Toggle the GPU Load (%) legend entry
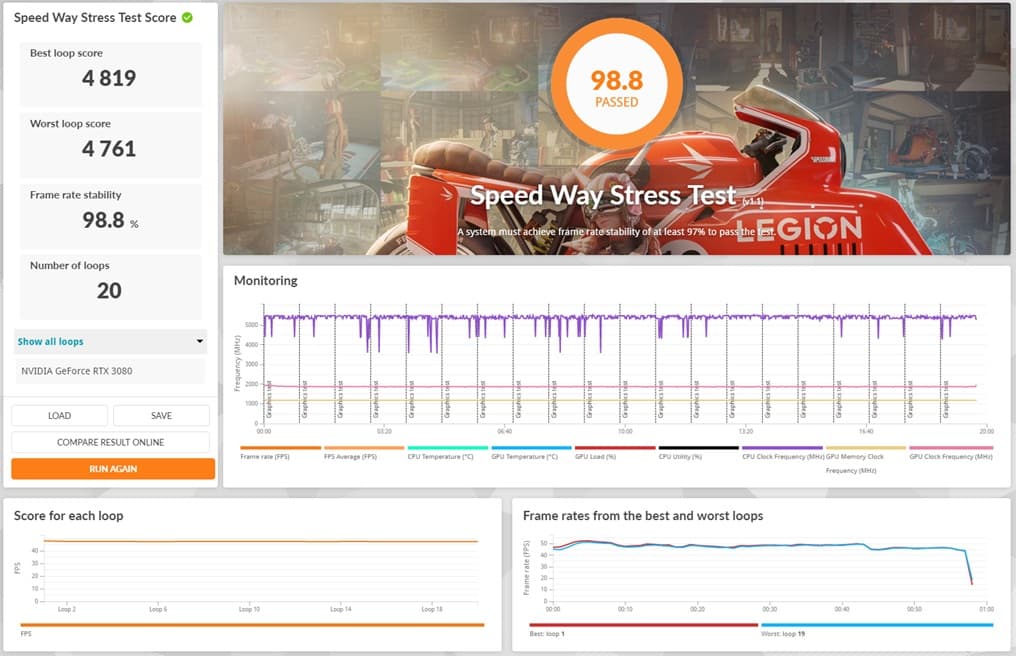 coord(615,452)
